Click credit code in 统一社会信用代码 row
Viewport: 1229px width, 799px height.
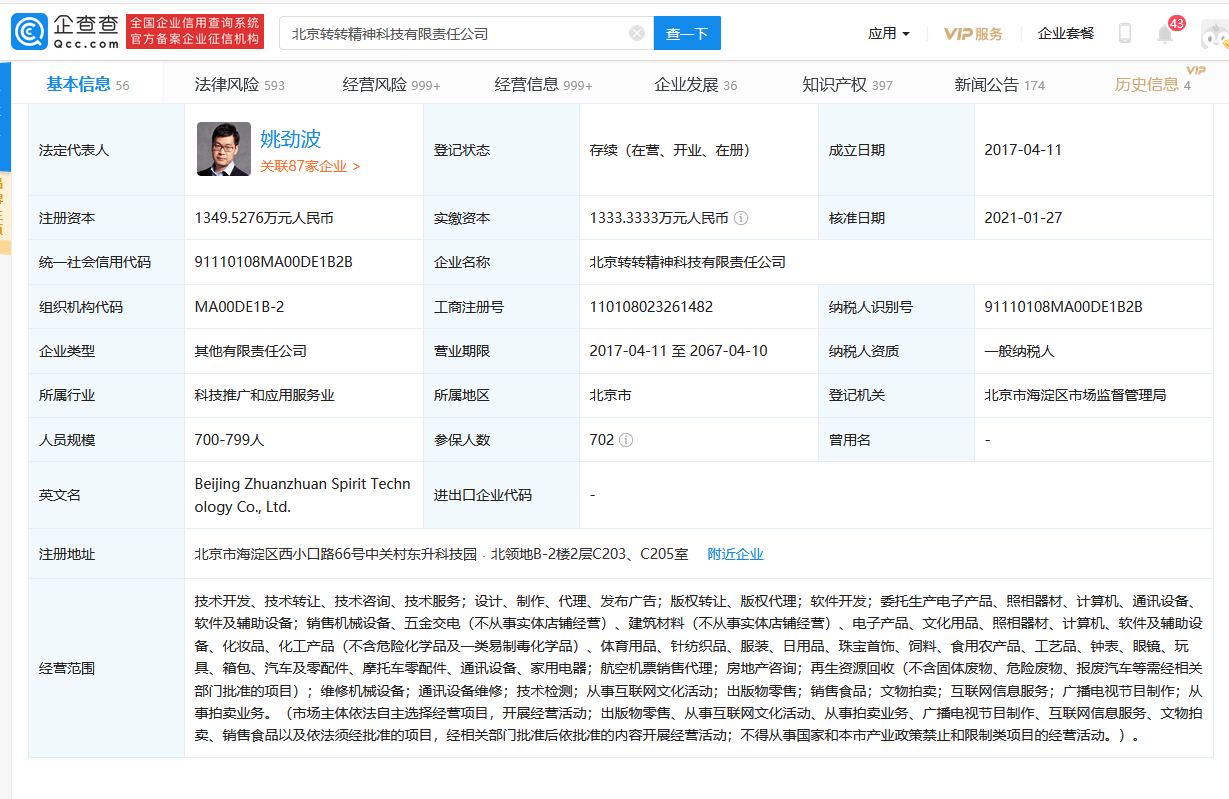(274, 262)
